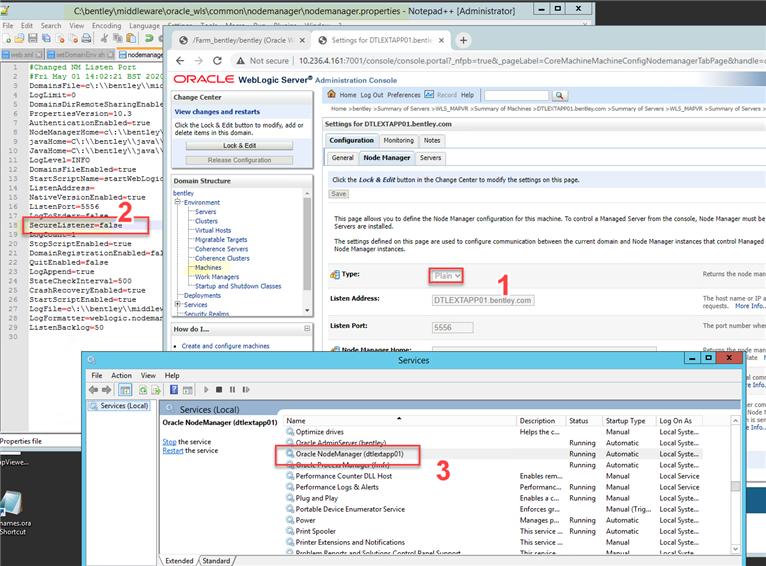This screenshot has width=766, height=566.
Task: Click Services window Forward arrow toolbar icon
Action: click(x=106, y=390)
